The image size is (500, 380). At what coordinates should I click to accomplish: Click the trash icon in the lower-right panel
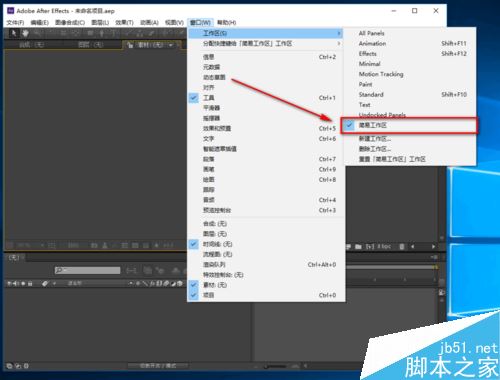click(402, 247)
